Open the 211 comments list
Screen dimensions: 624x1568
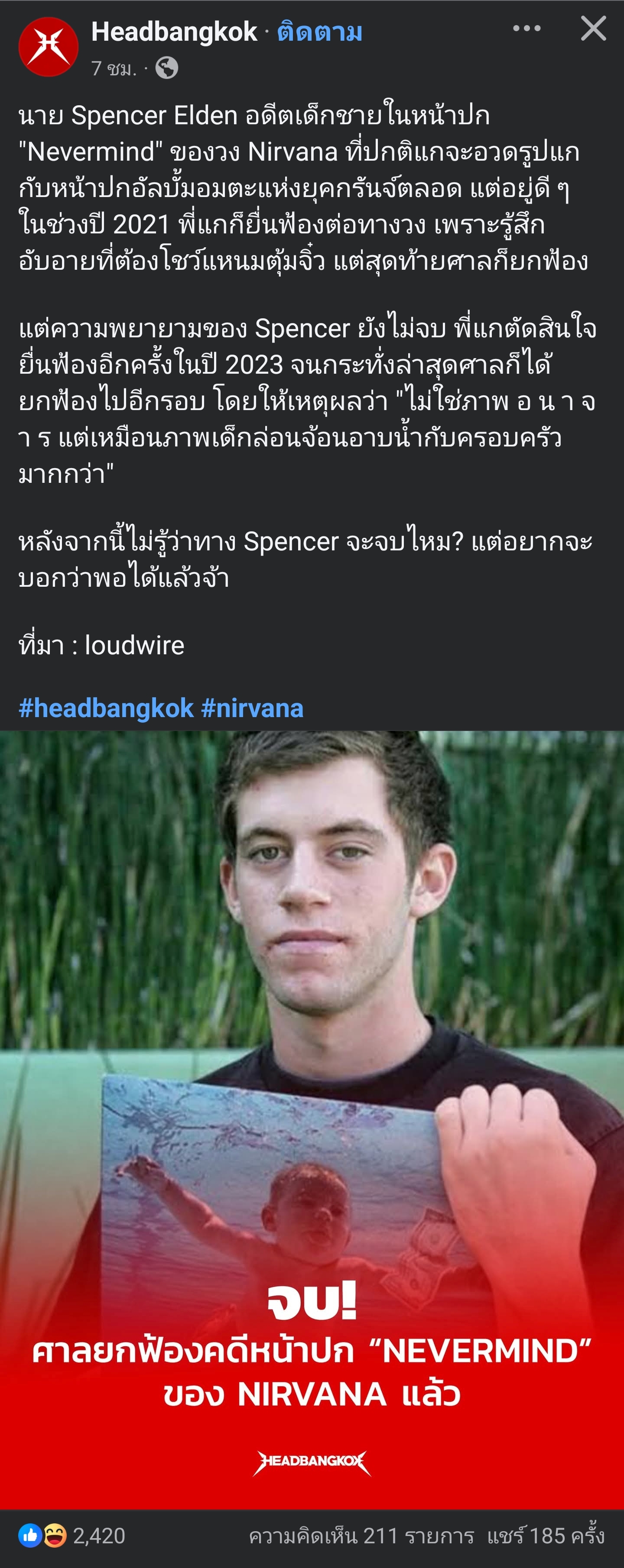(361, 1536)
